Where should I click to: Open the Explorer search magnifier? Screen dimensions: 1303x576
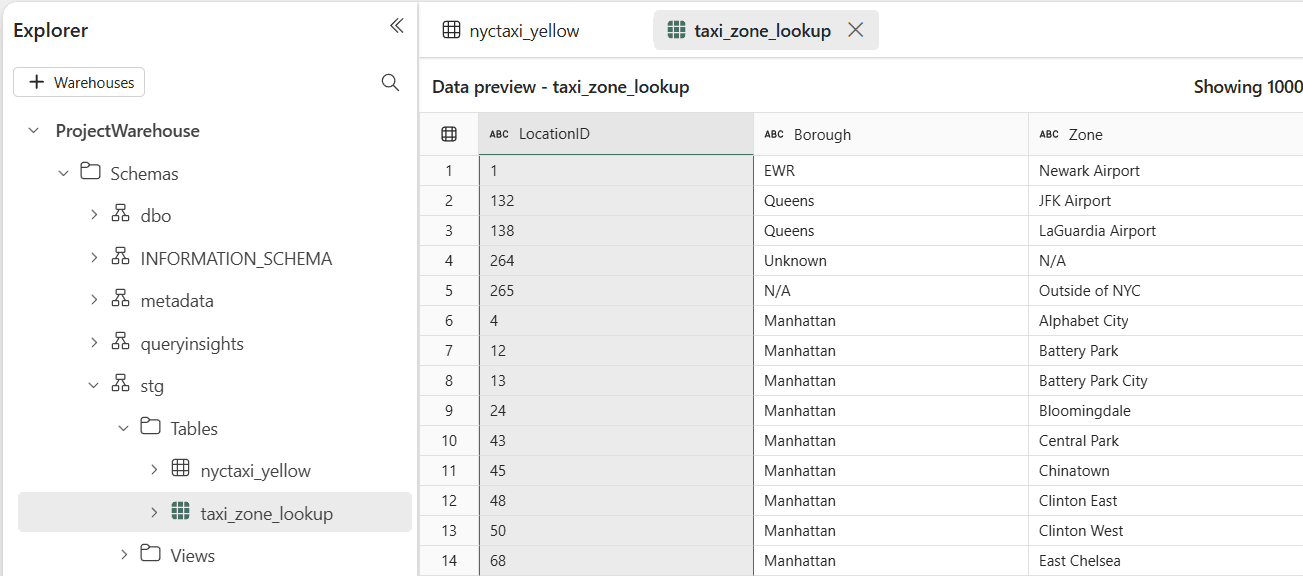[x=391, y=82]
